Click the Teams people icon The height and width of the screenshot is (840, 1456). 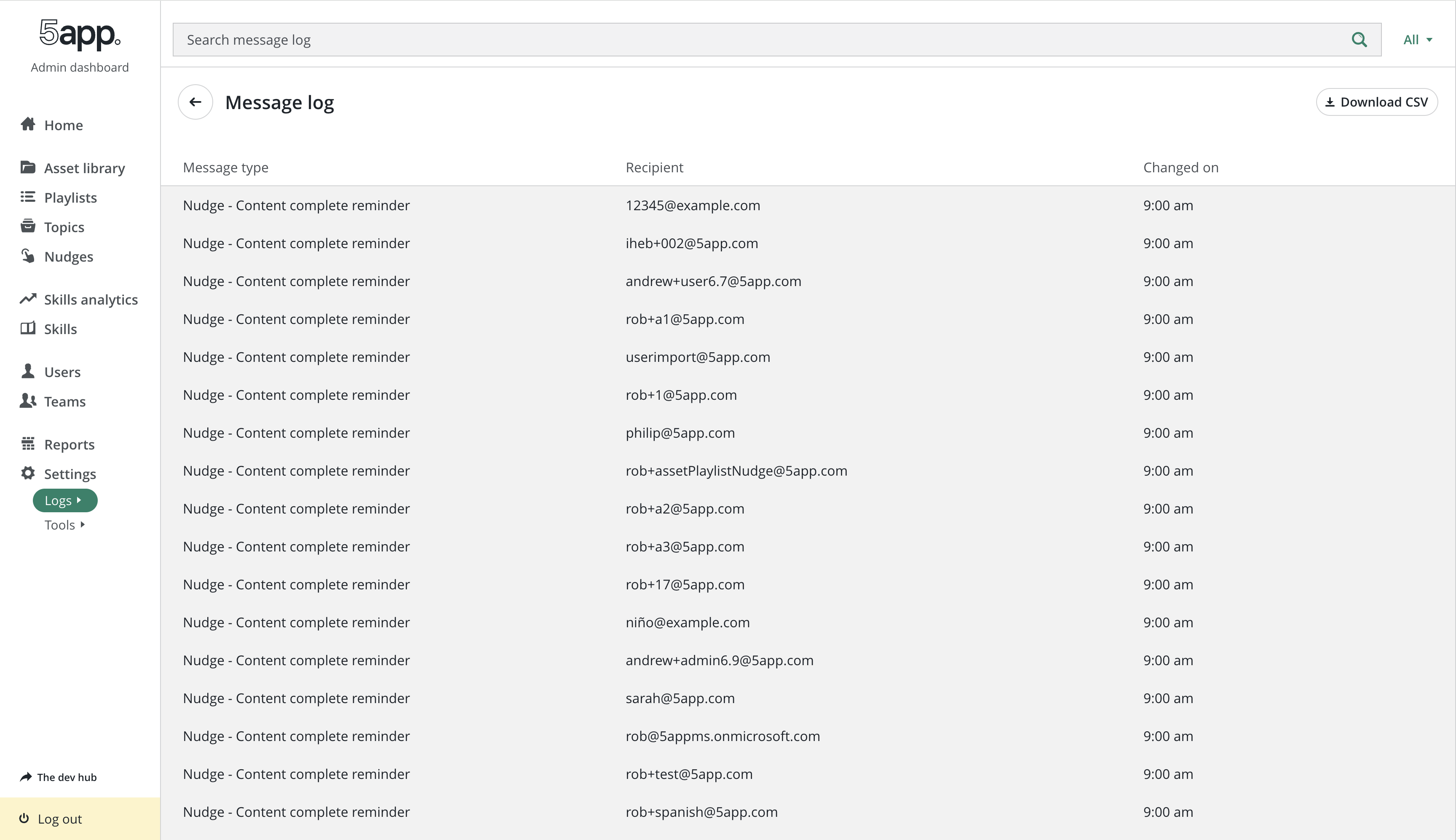pyautogui.click(x=28, y=400)
